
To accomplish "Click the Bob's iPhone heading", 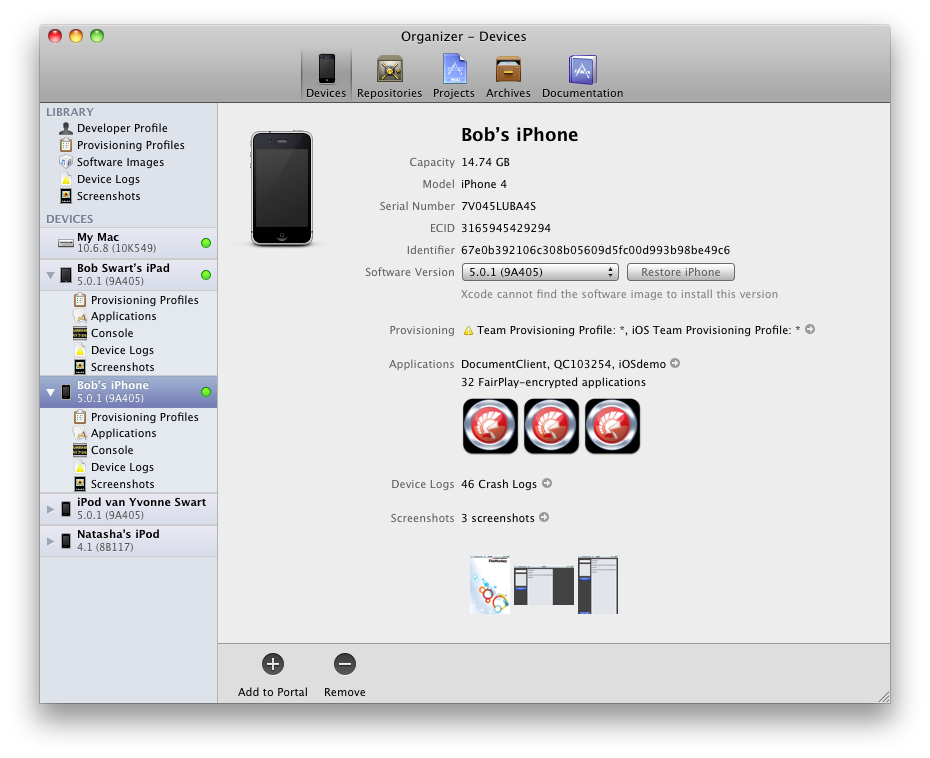I will [520, 135].
